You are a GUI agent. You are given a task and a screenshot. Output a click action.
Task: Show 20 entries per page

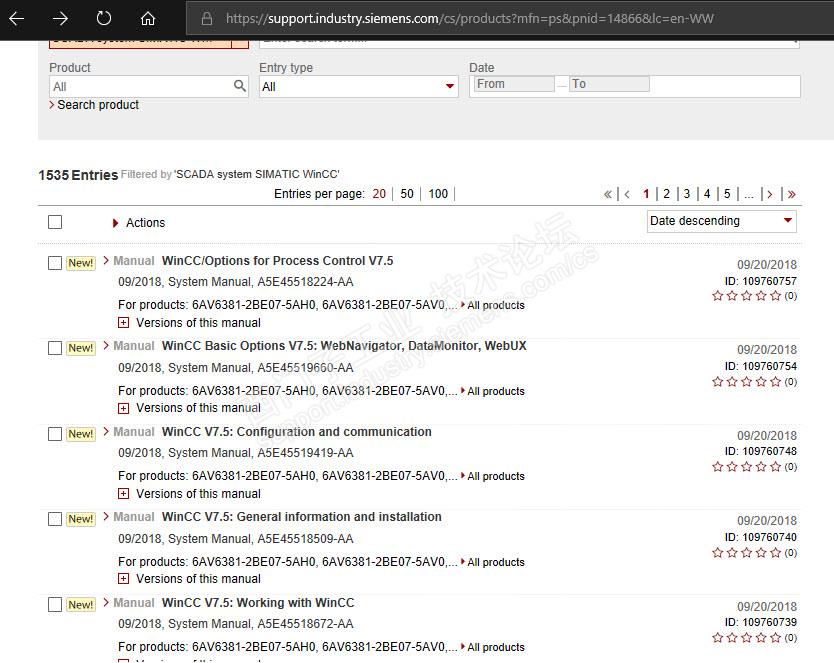[379, 194]
